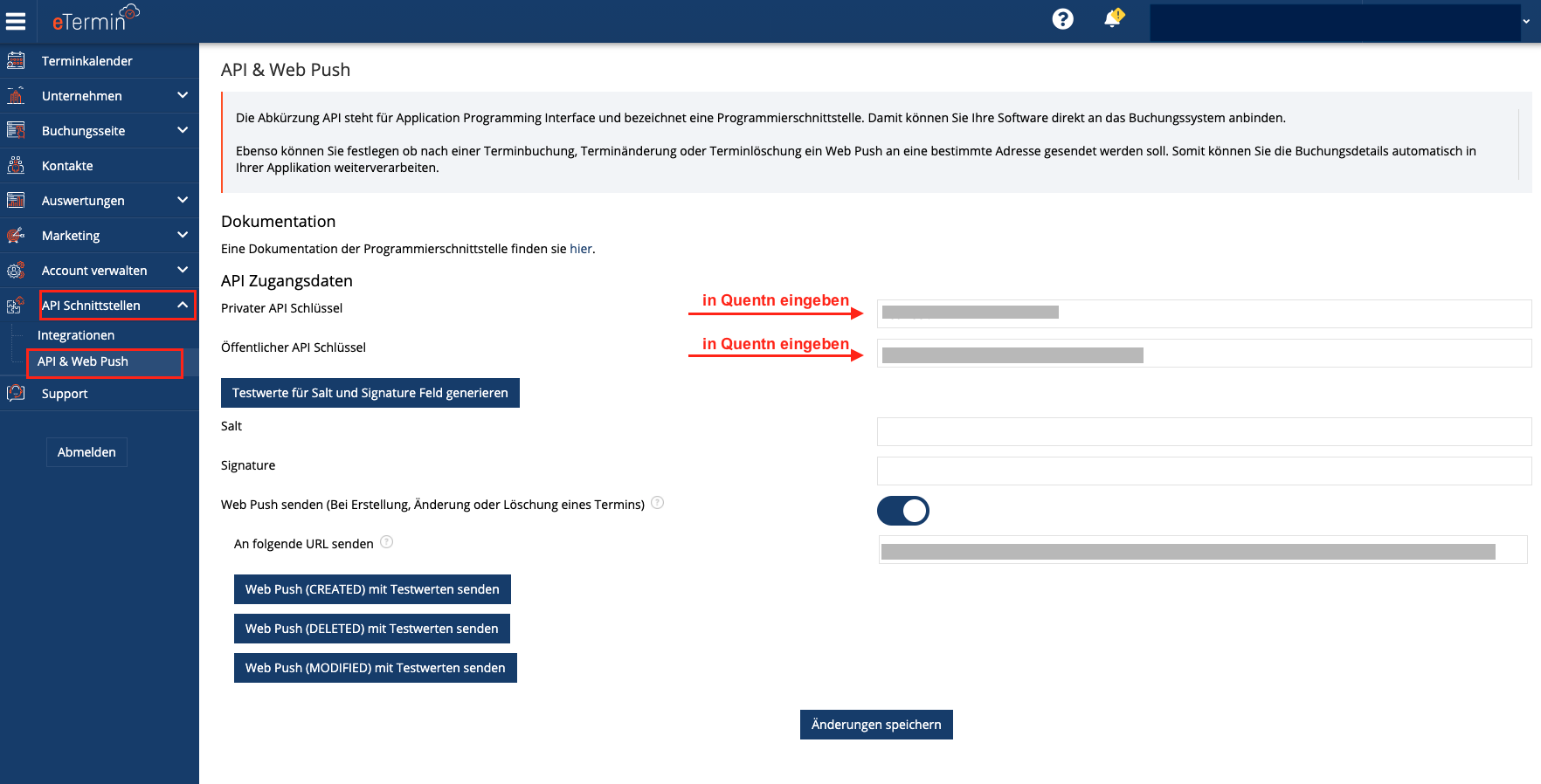Open Terminkalender in the sidebar
This screenshot has width=1541, height=784.
click(x=100, y=61)
